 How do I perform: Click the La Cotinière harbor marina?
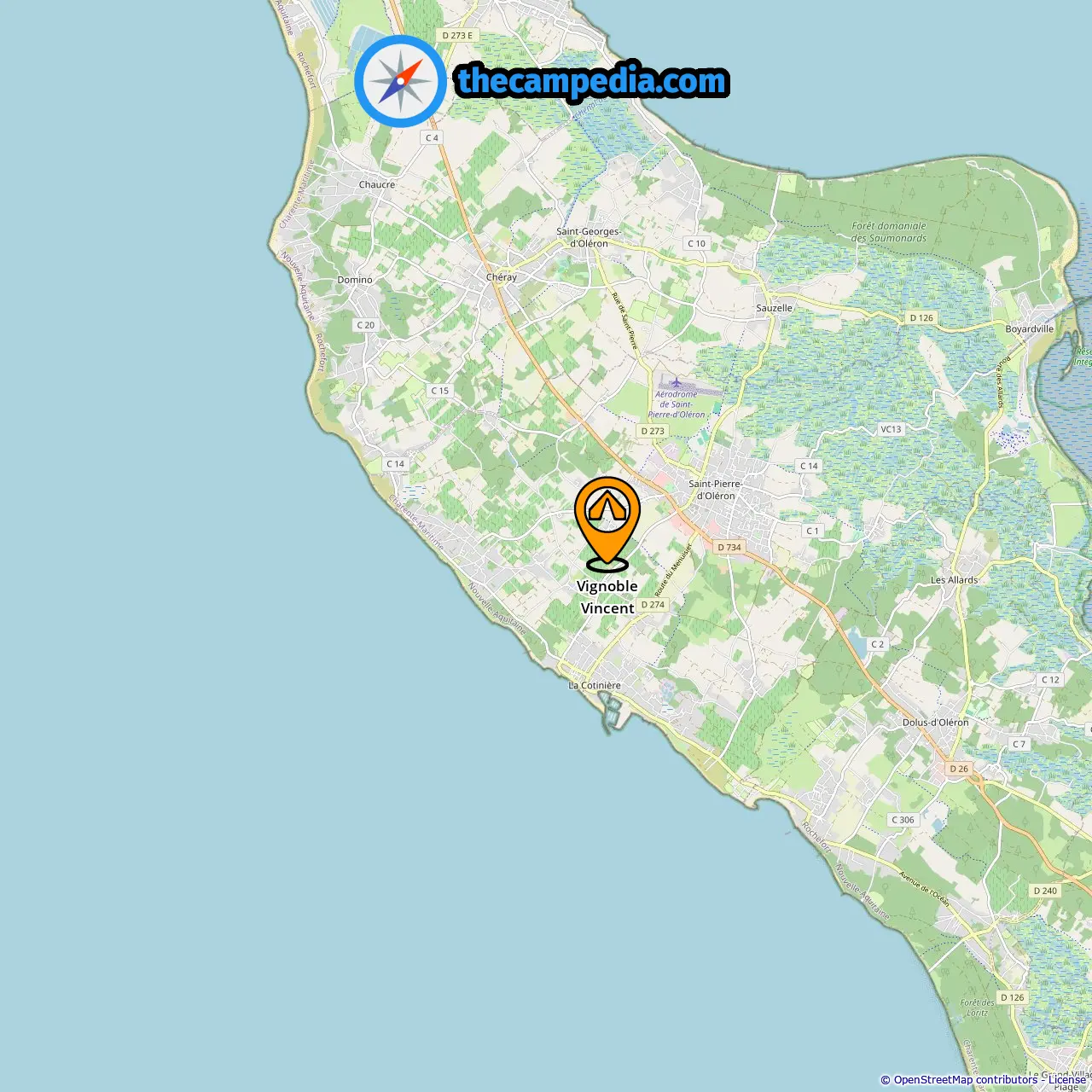[612, 711]
